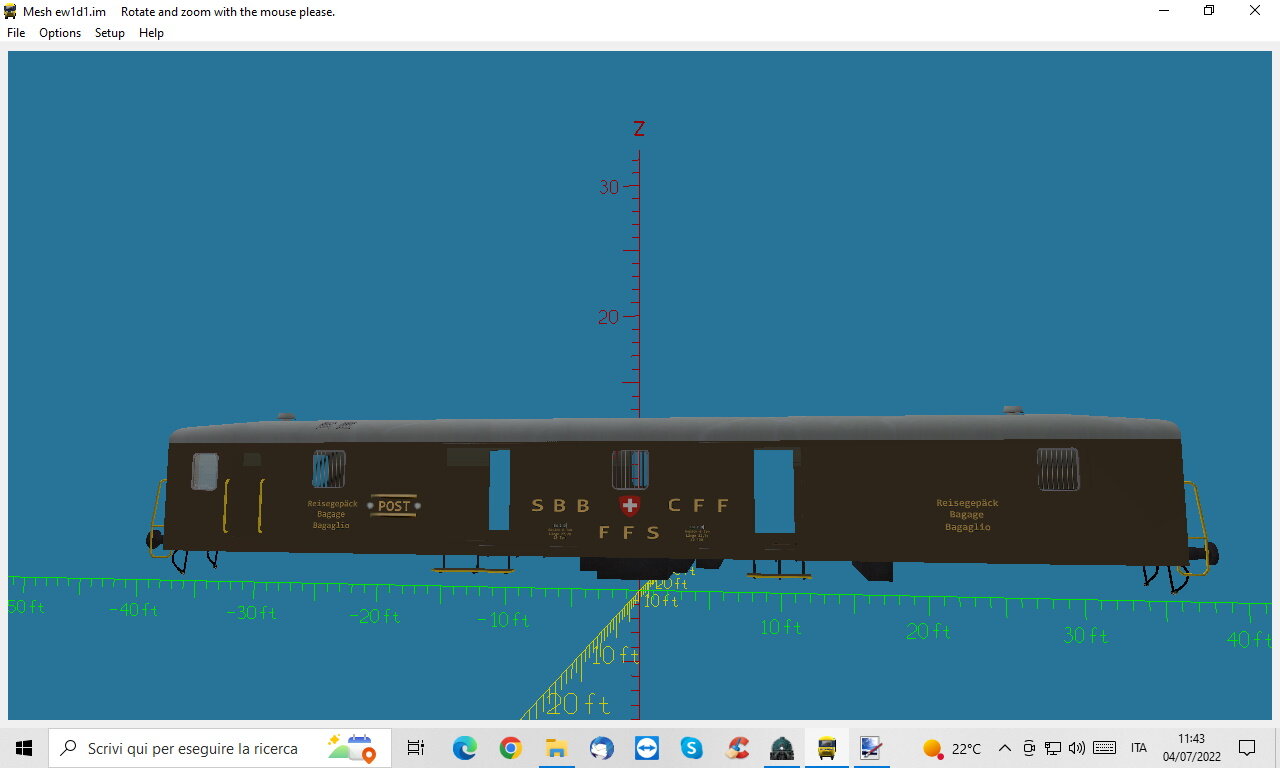Restore down the mesh viewer window
Screen dimensions: 1280x768
pyautogui.click(x=1209, y=11)
